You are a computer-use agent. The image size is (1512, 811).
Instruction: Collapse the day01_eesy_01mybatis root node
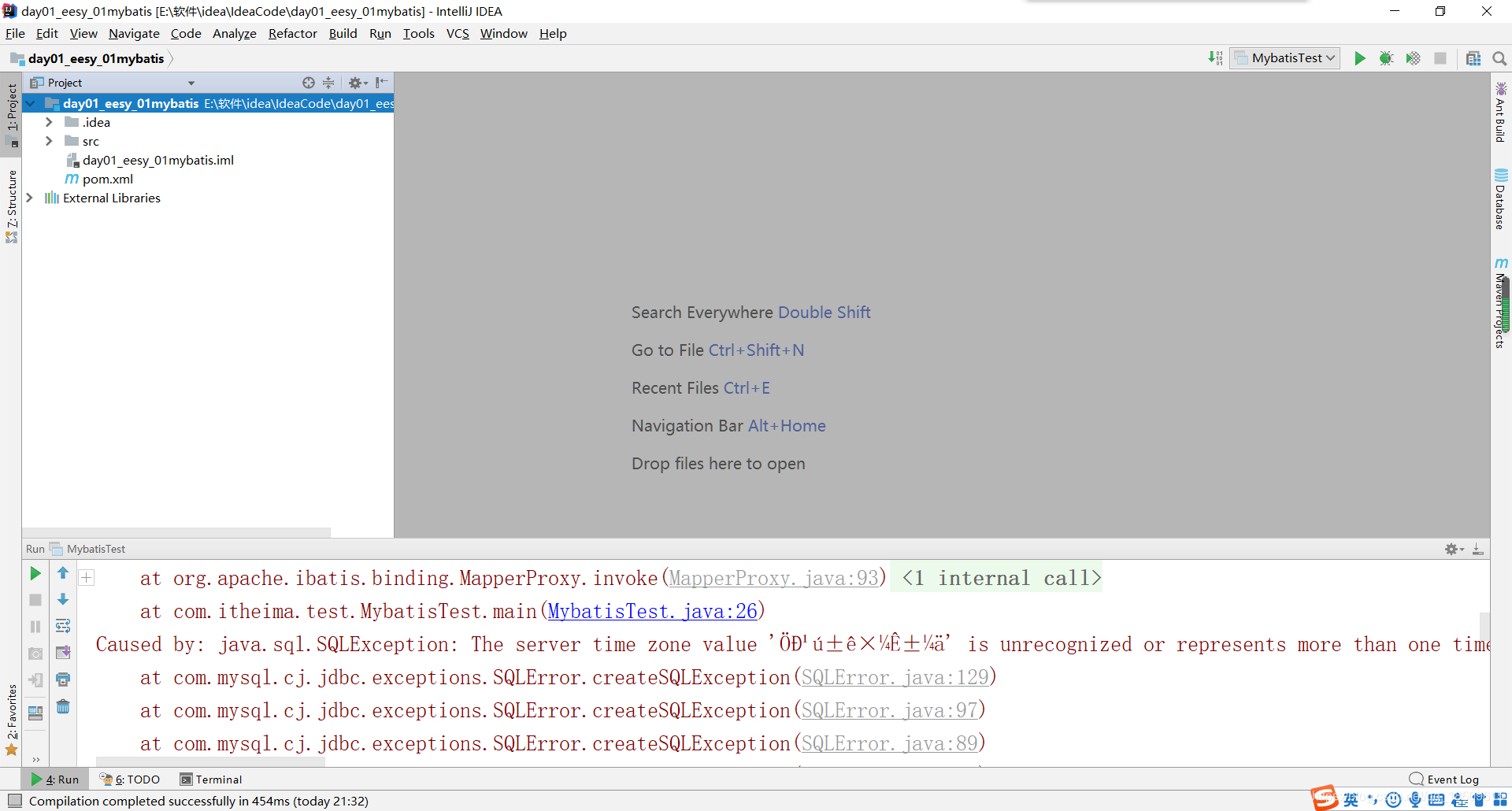coord(31,103)
